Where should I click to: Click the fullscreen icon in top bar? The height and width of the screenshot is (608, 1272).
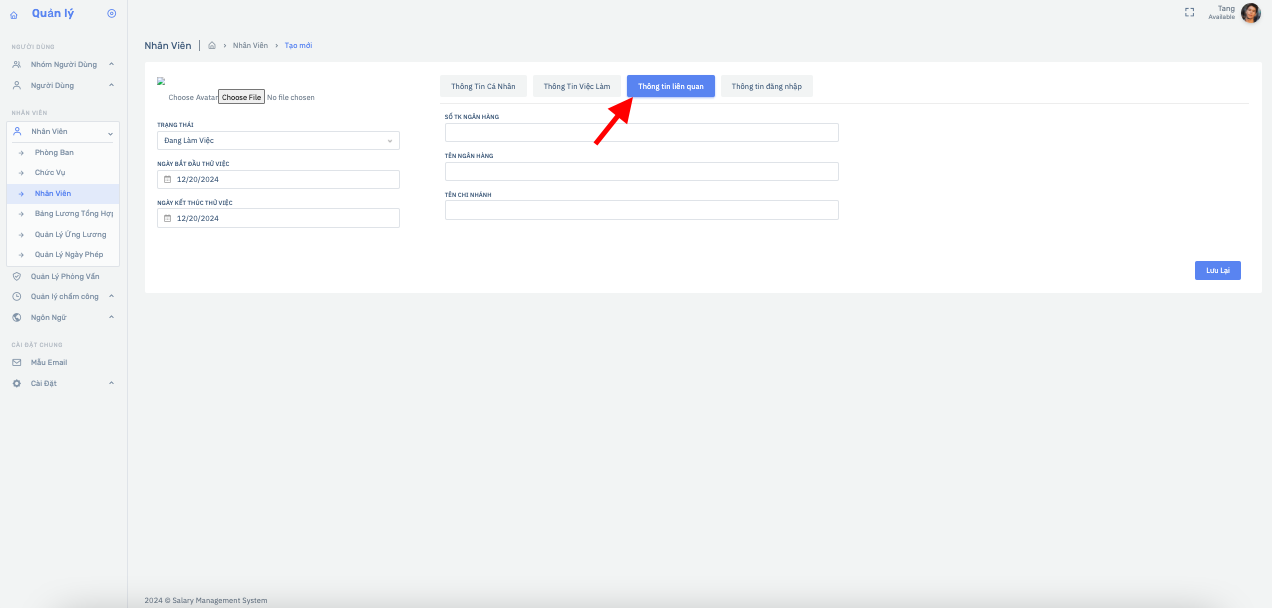(x=1189, y=13)
